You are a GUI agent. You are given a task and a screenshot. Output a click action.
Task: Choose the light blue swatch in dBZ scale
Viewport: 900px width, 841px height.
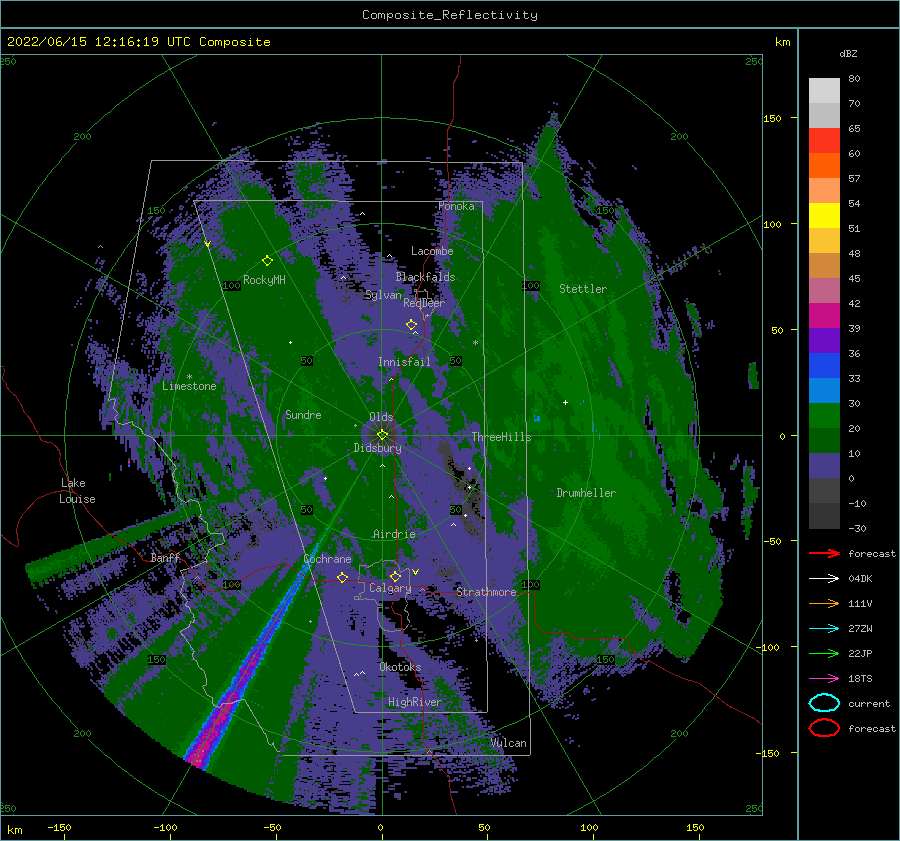click(x=824, y=391)
